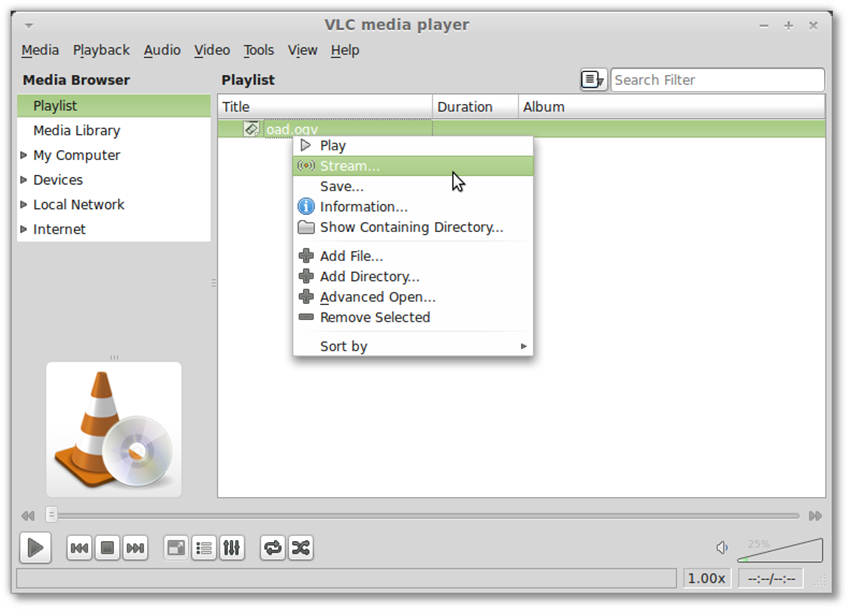850x611 pixels.
Task: Close the VLC media player window
Action: [x=813, y=25]
